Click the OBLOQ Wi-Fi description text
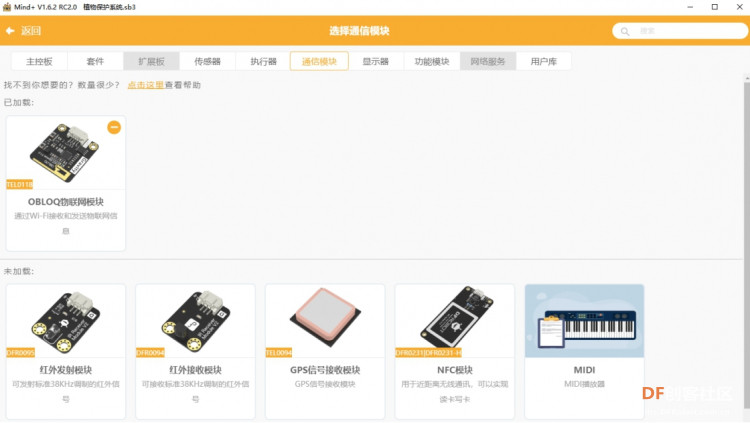 66,223
